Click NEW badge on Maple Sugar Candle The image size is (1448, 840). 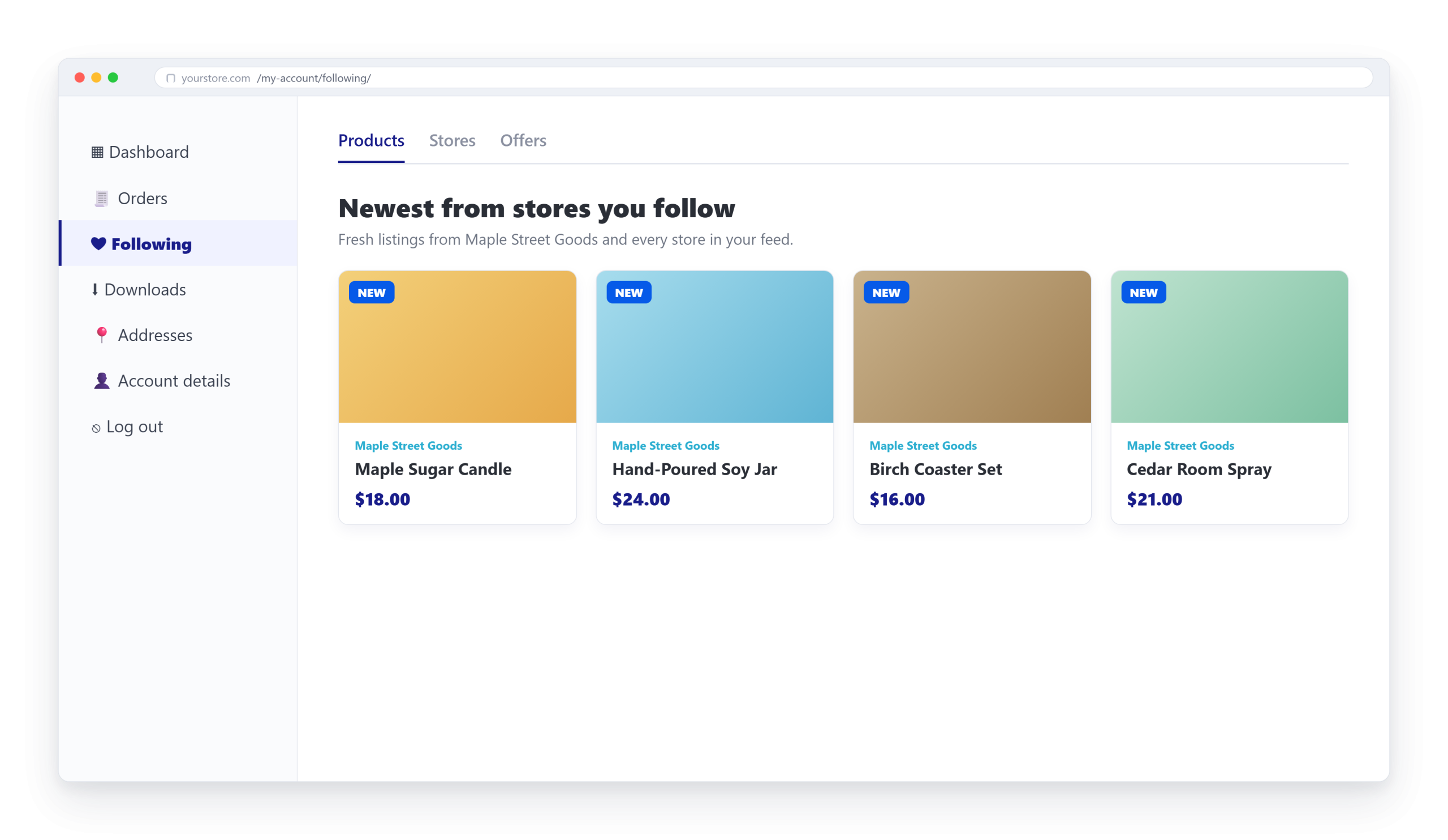tap(372, 292)
